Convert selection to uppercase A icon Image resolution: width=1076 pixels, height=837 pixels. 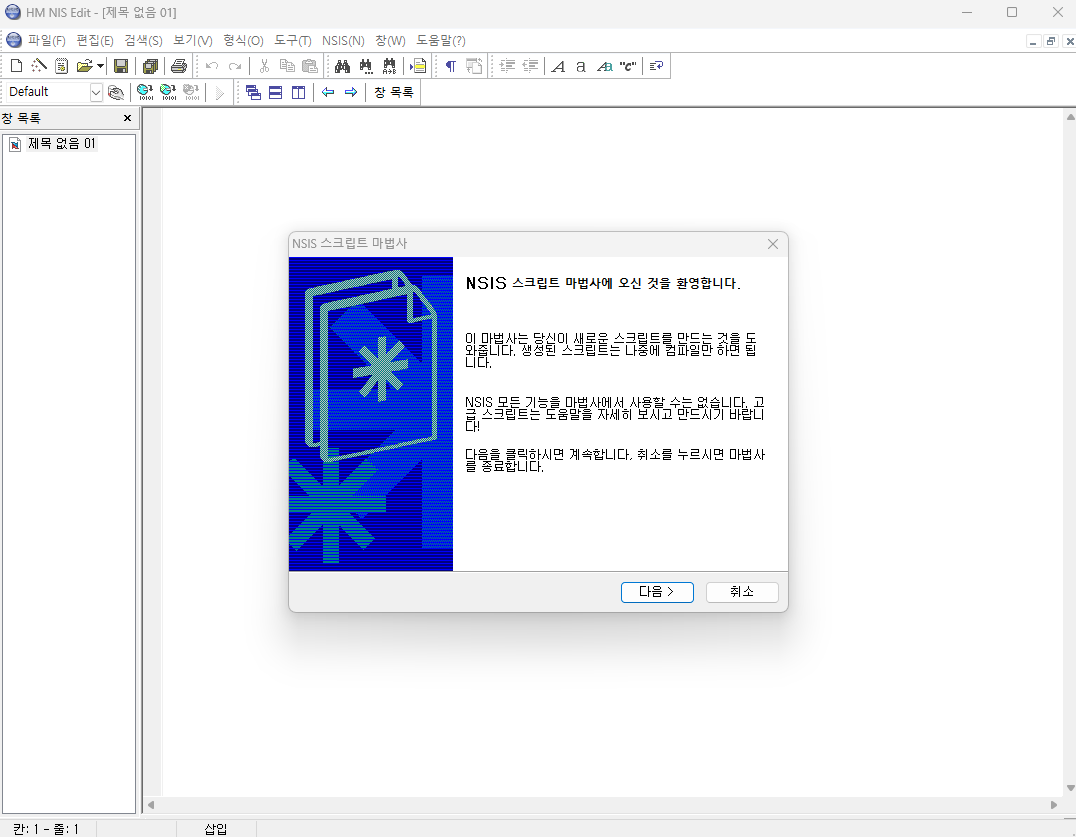point(559,66)
